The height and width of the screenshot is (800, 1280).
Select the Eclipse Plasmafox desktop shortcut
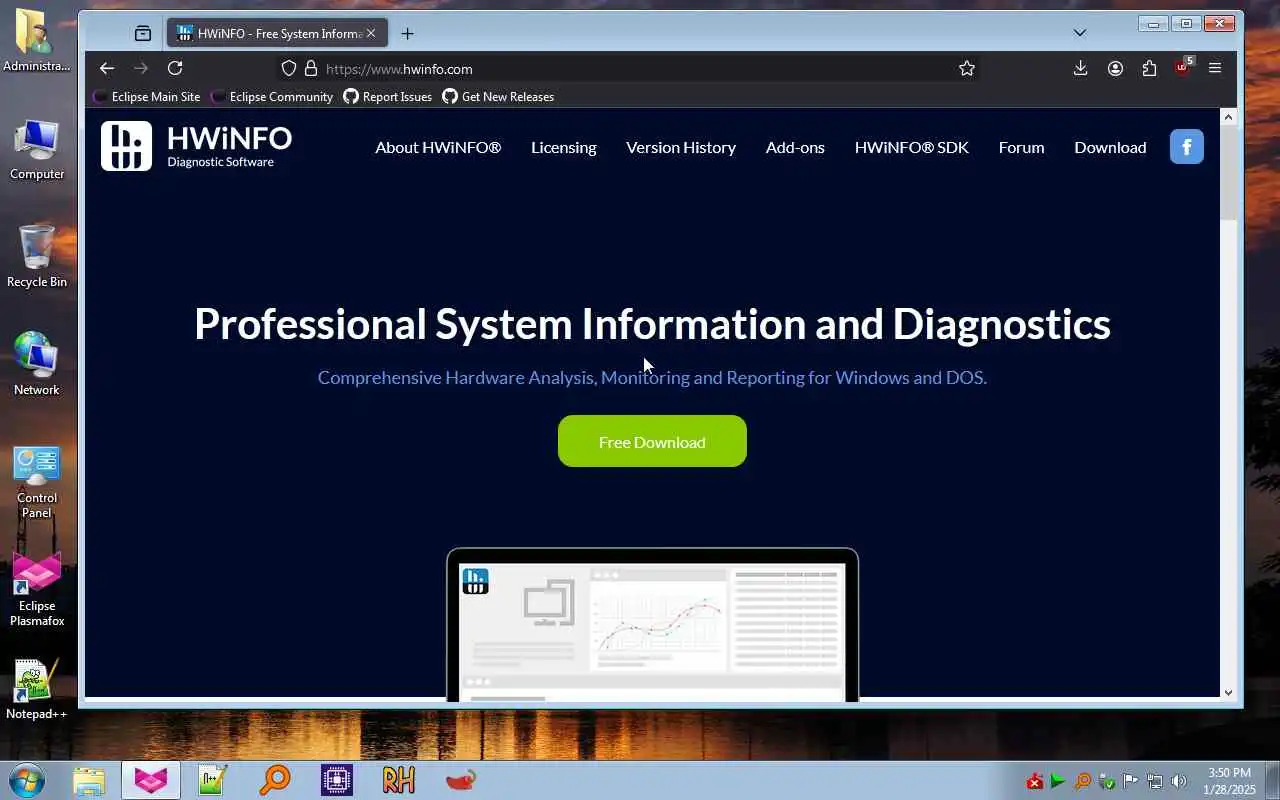click(x=37, y=591)
